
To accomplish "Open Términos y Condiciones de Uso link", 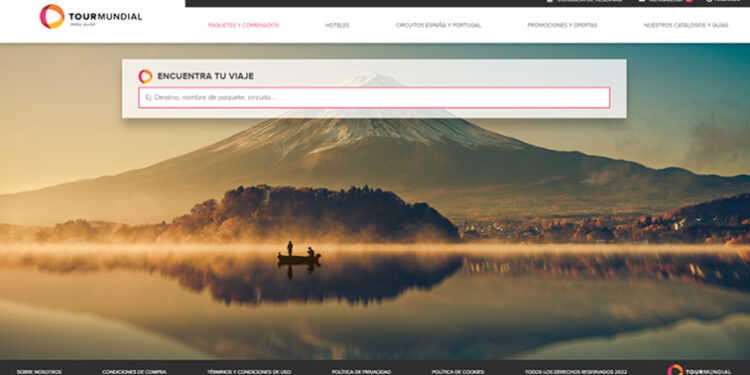I will 249,372.
